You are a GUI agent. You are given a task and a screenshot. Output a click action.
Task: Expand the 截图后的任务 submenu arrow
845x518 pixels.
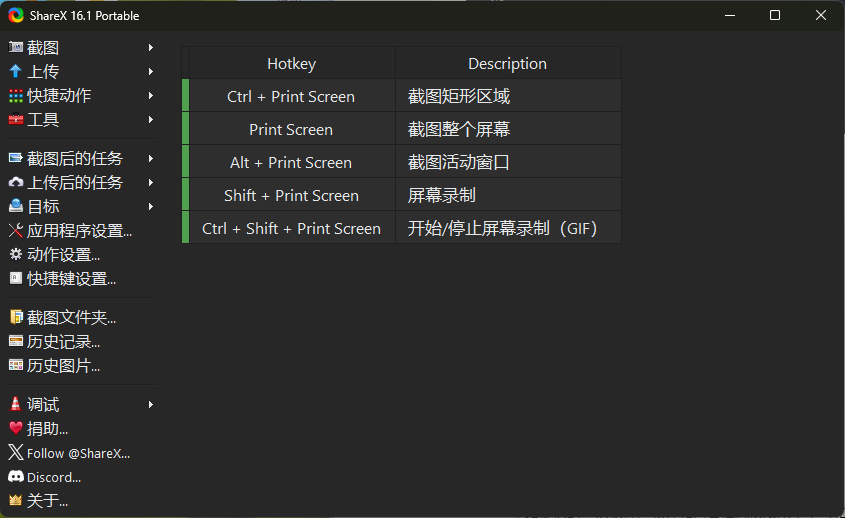click(151, 159)
